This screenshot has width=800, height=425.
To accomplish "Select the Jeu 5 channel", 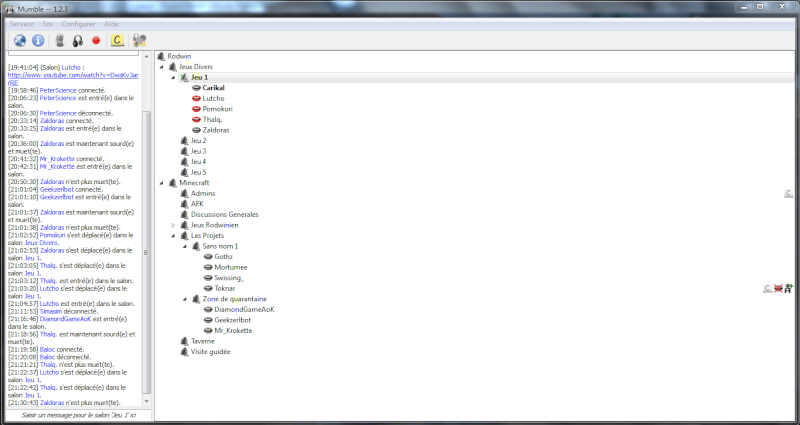I will point(198,172).
